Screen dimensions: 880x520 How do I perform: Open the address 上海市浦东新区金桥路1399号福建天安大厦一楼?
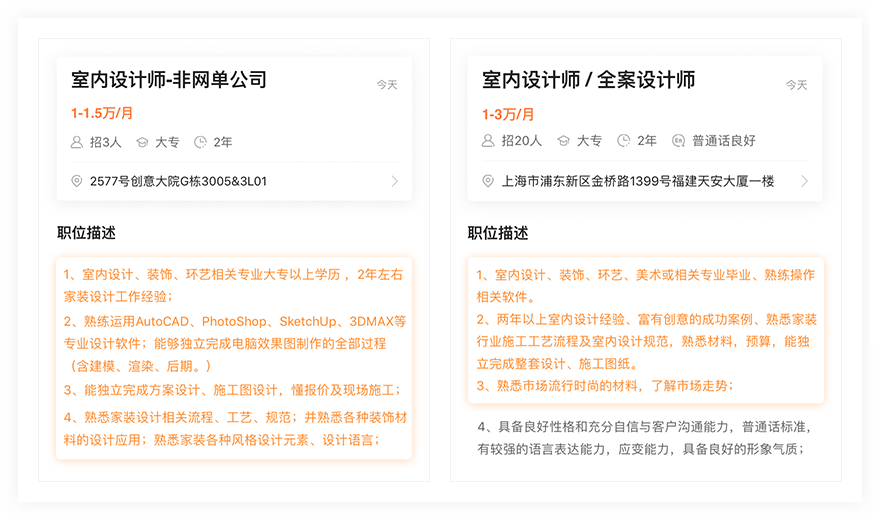point(627,181)
